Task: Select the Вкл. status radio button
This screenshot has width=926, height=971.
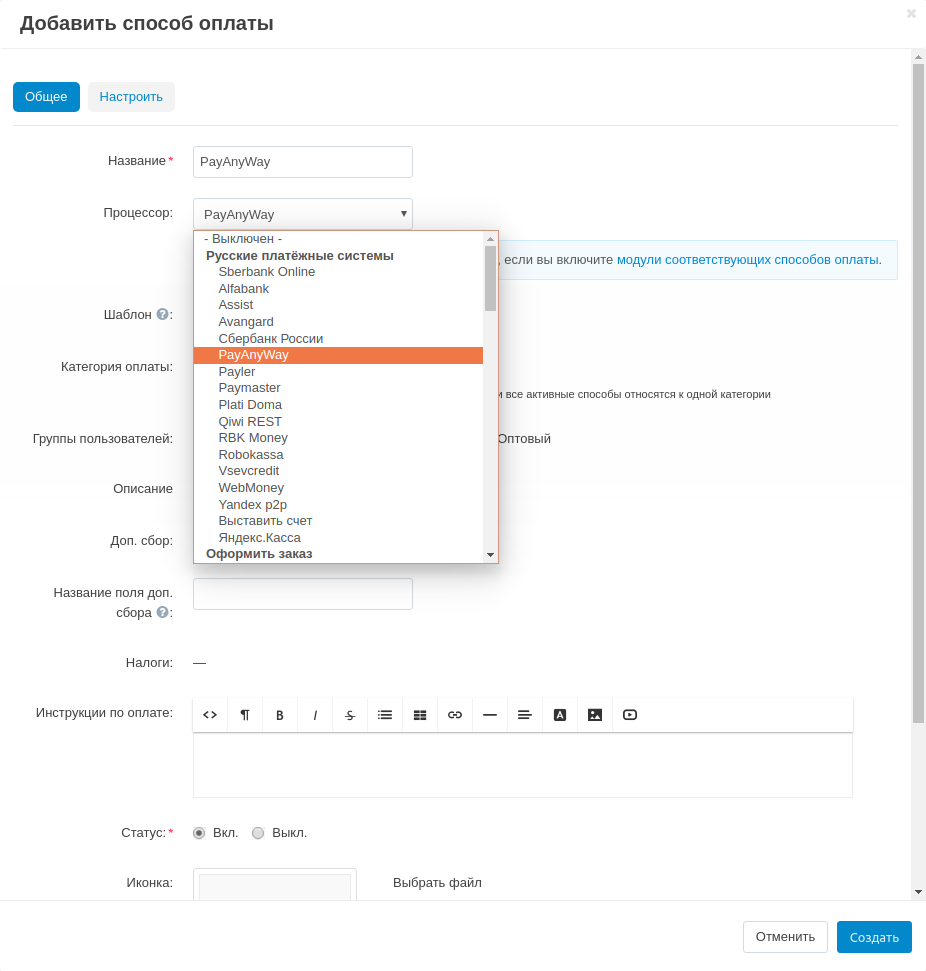Action: 199,833
